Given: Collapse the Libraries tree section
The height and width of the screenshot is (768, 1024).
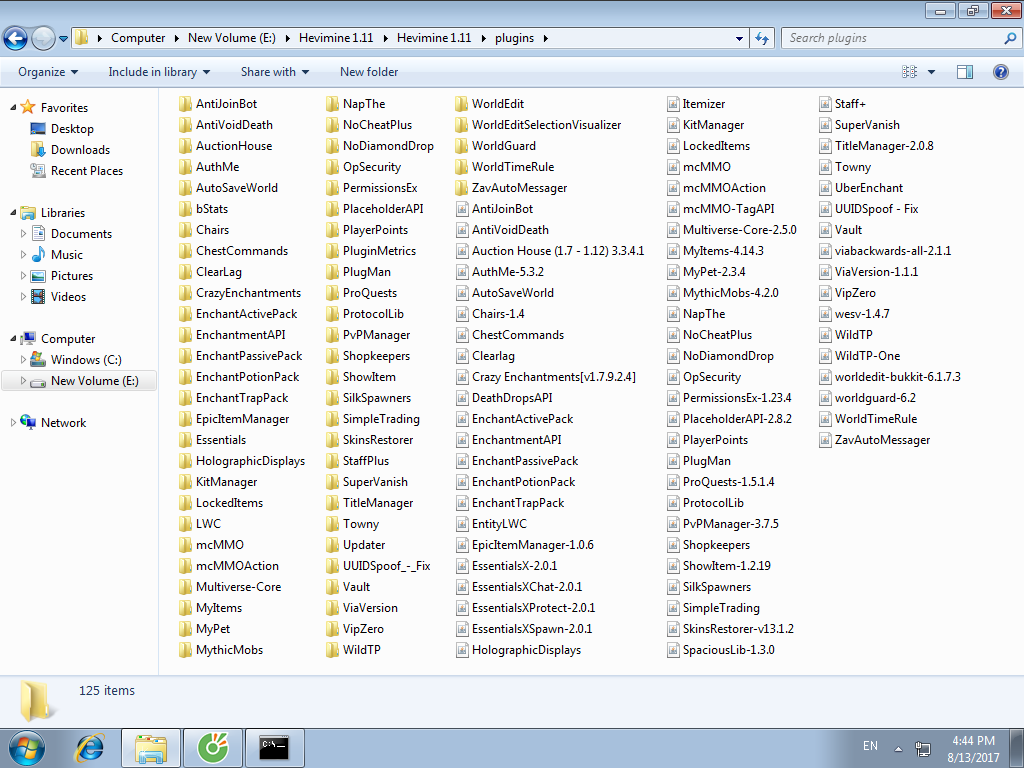Looking at the screenshot, I should 13,213.
